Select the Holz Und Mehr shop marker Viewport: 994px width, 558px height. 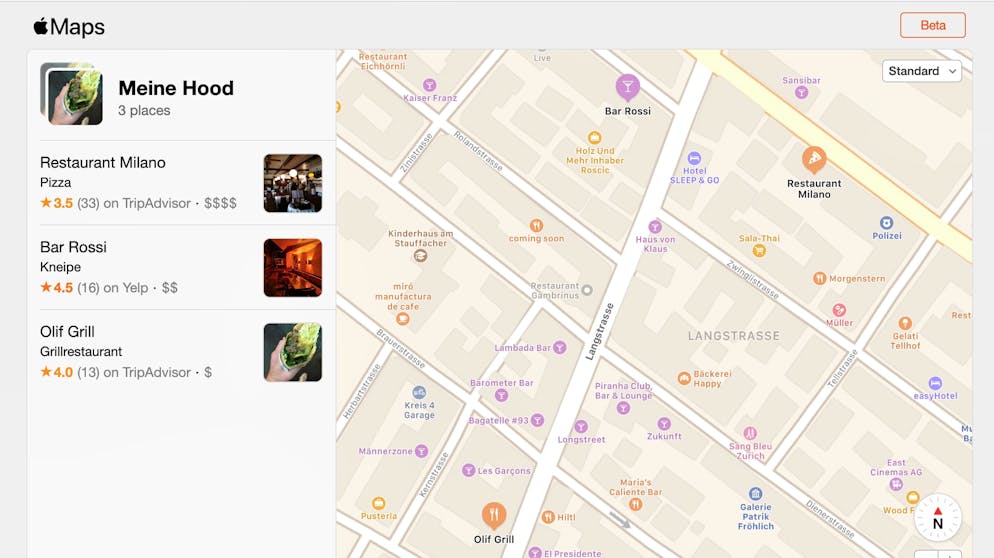pyautogui.click(x=595, y=138)
